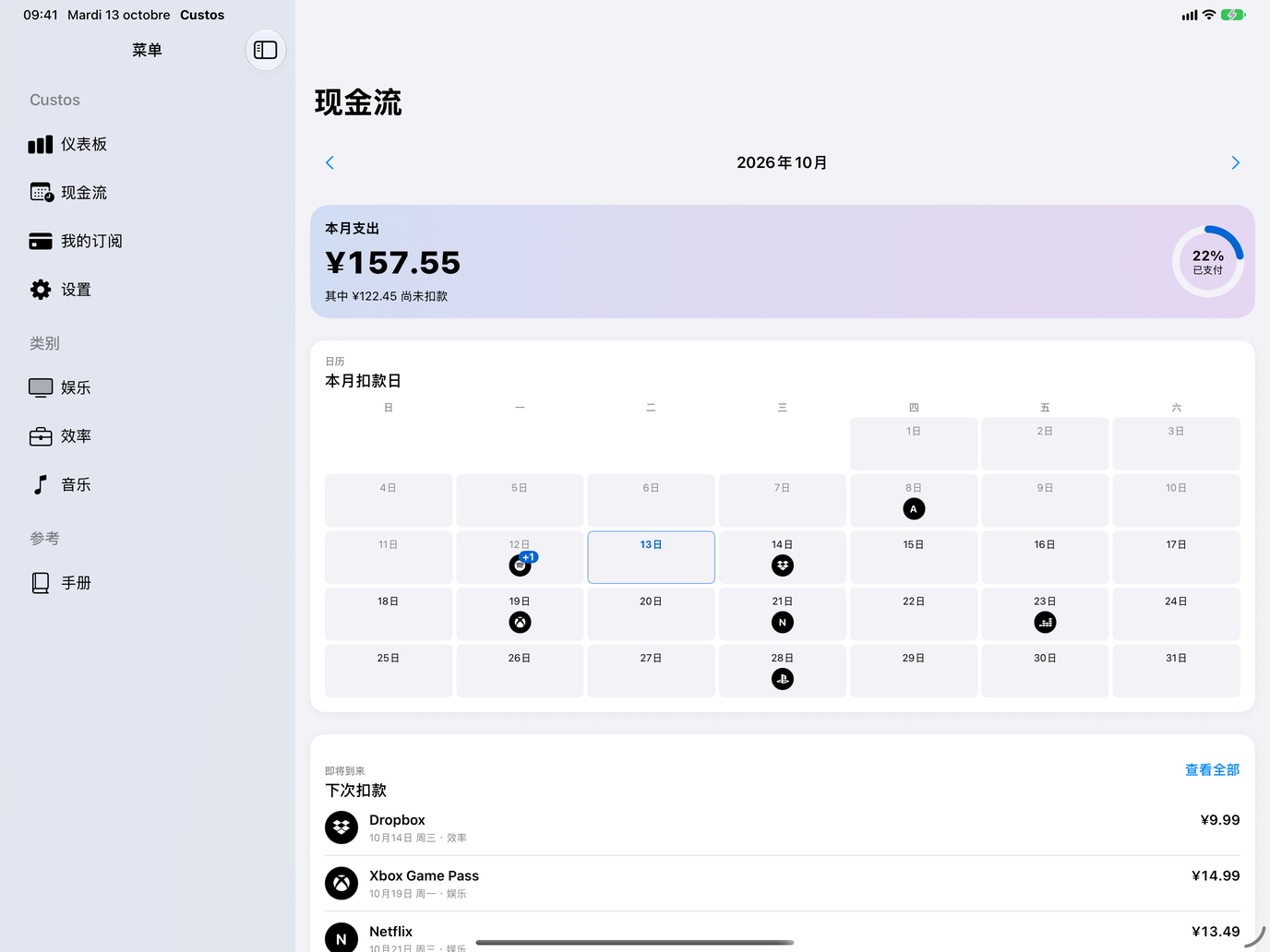The image size is (1270, 952).
Task: Click the Netflix icon on 21日
Action: point(783,623)
